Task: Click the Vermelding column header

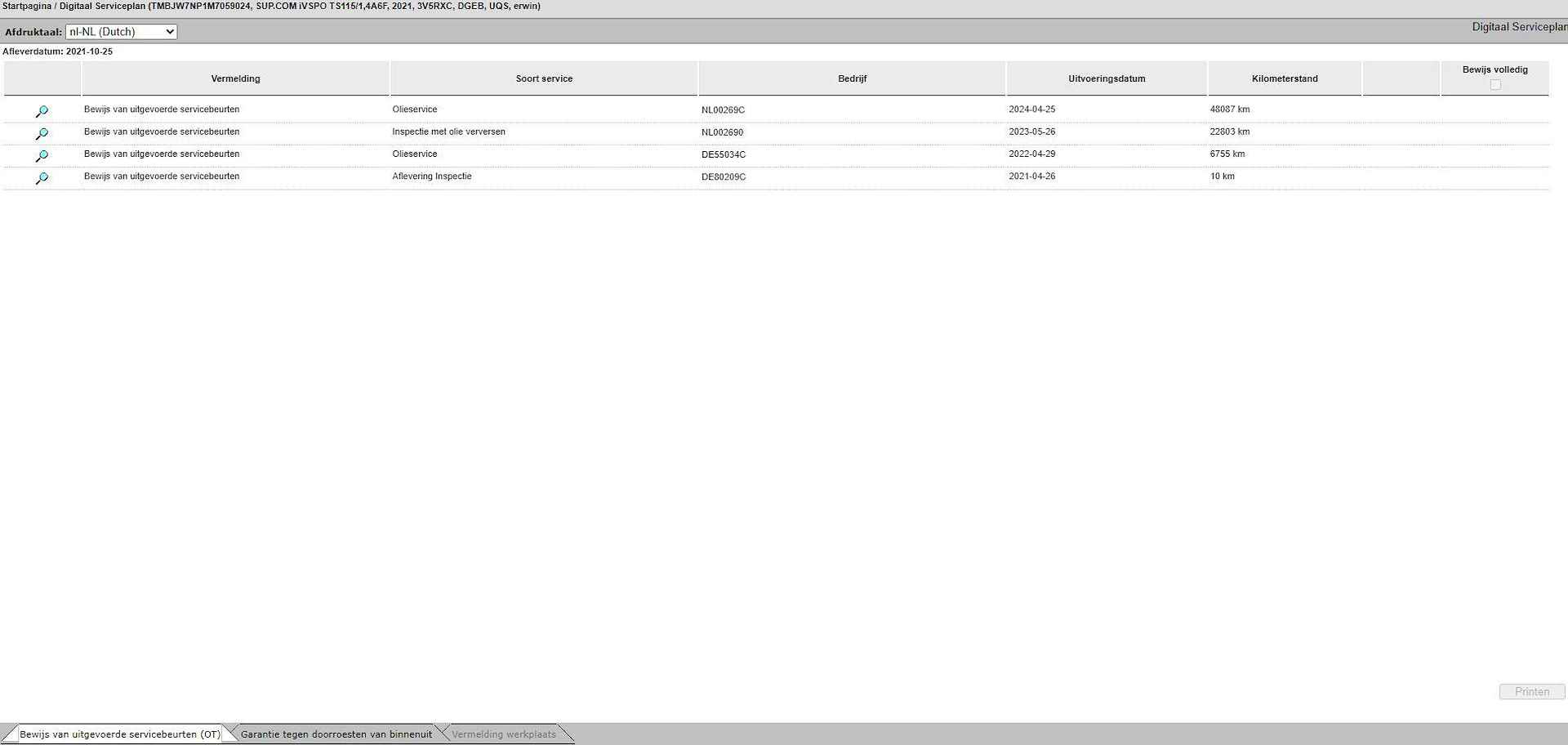Action: (x=235, y=78)
